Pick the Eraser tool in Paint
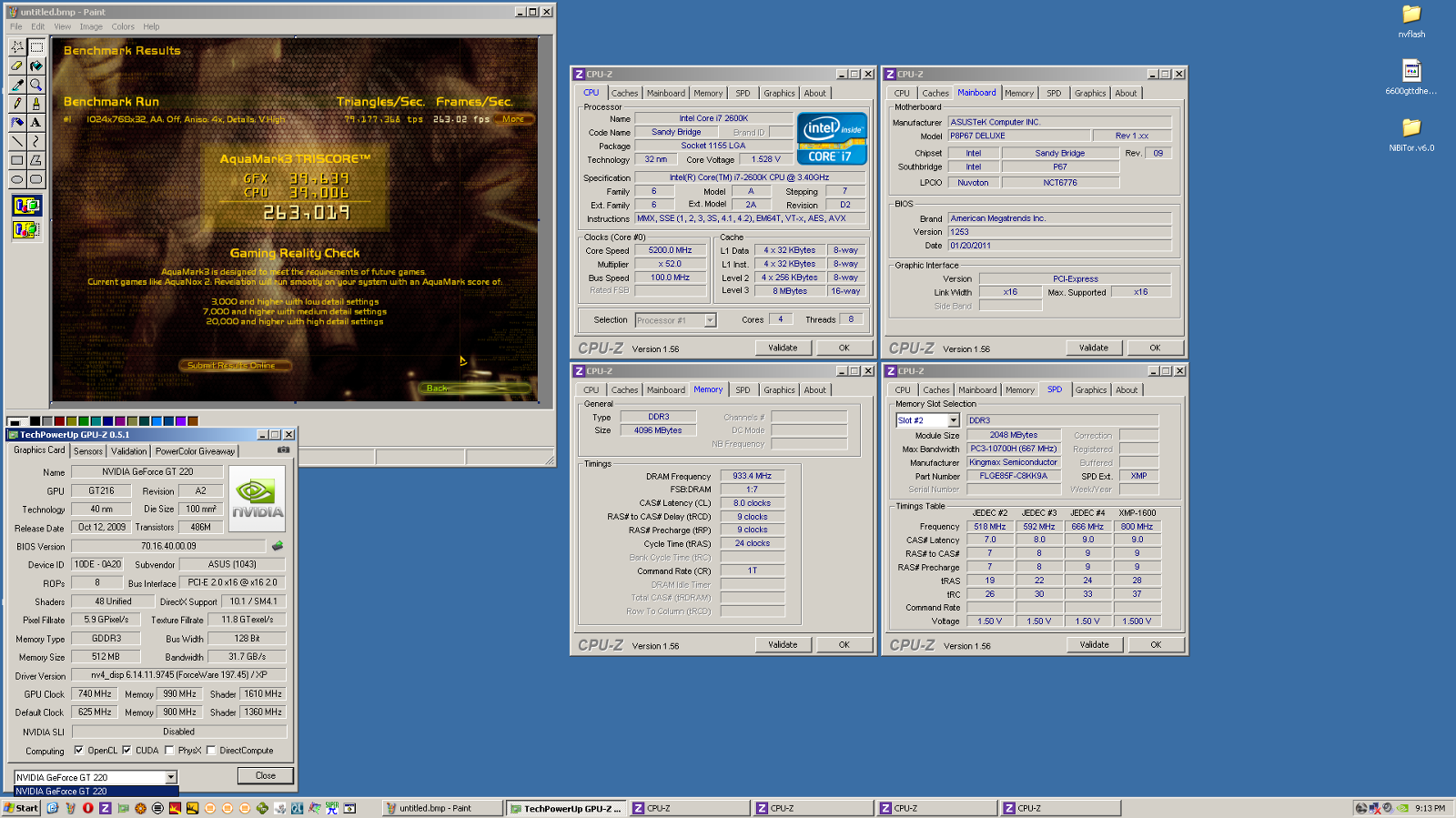1456x818 pixels. 17,66
